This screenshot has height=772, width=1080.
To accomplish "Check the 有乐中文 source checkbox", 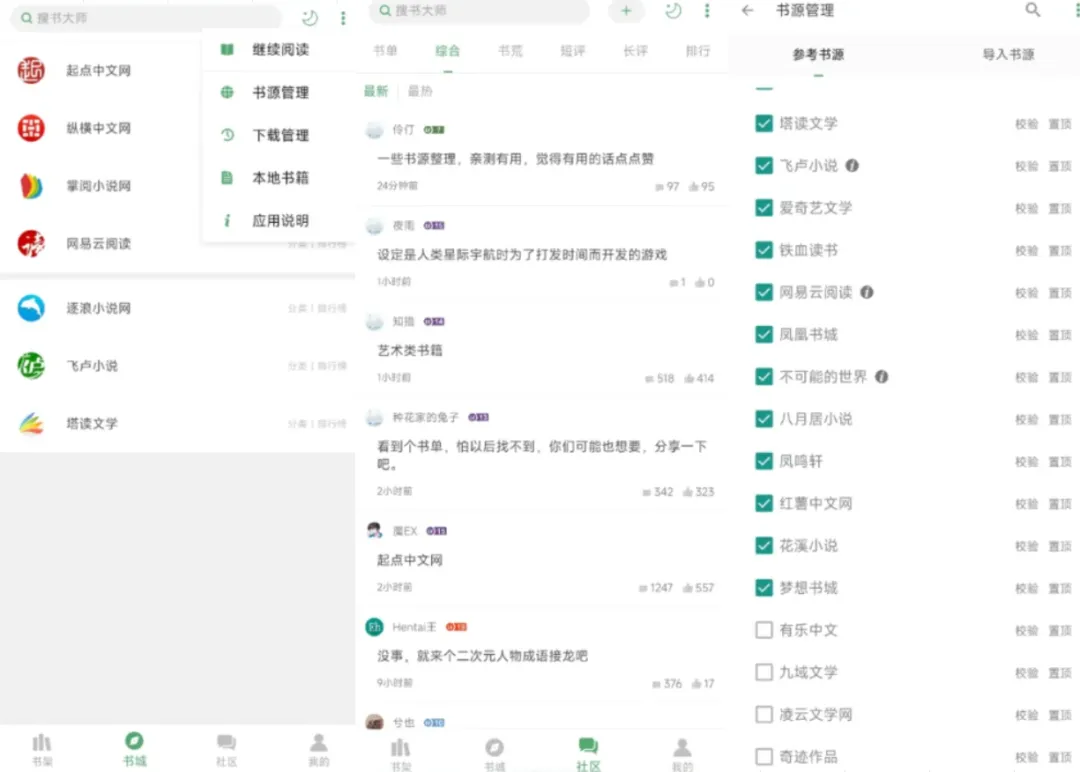I will (x=764, y=630).
